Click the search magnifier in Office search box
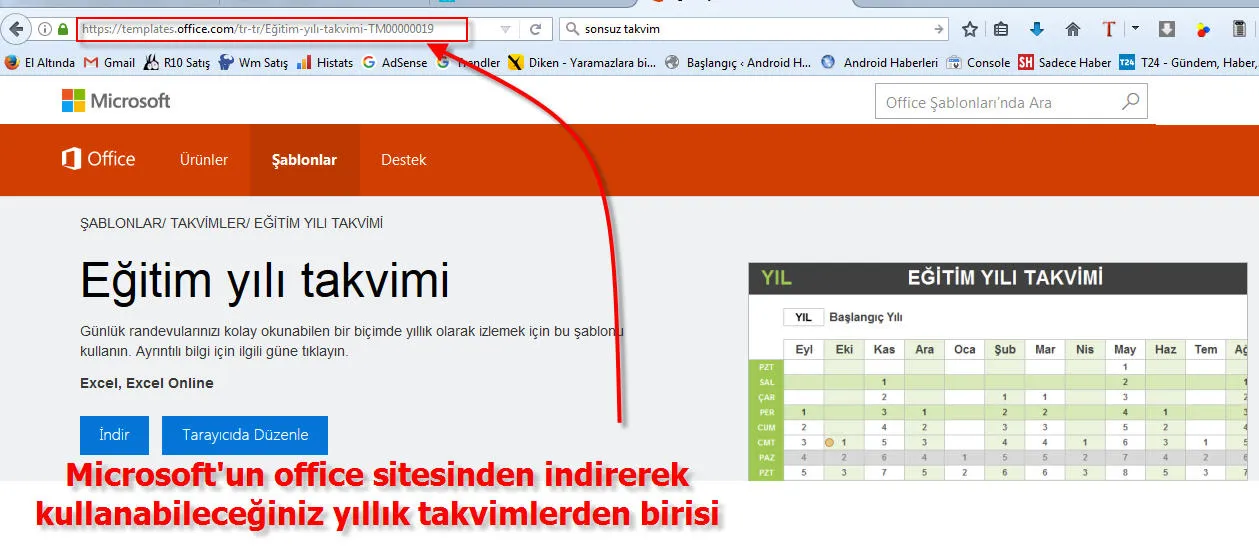Viewport: 1259px width, 551px height. pyautogui.click(x=1130, y=101)
